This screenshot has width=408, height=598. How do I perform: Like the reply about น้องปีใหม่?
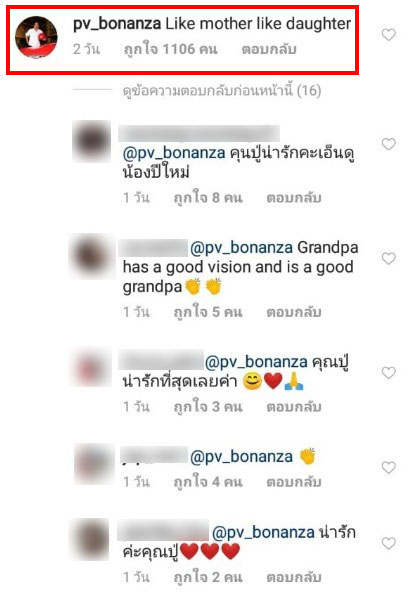pos(388,144)
